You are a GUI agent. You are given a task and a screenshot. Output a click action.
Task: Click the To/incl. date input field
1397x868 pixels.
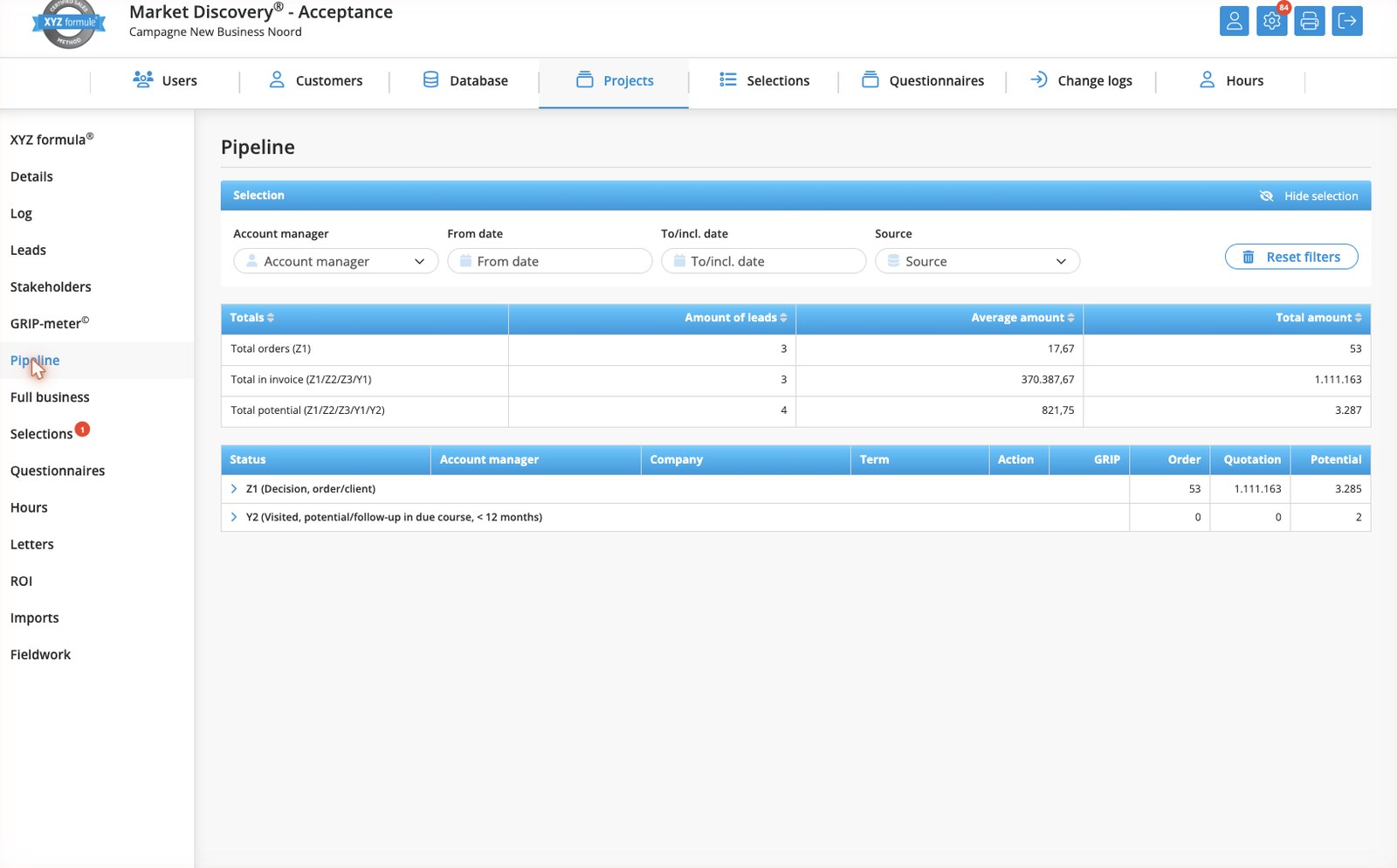[x=763, y=261]
